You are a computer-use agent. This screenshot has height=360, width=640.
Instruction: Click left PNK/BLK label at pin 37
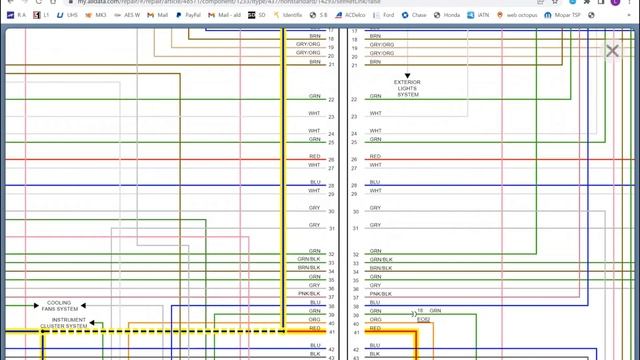tap(309, 293)
